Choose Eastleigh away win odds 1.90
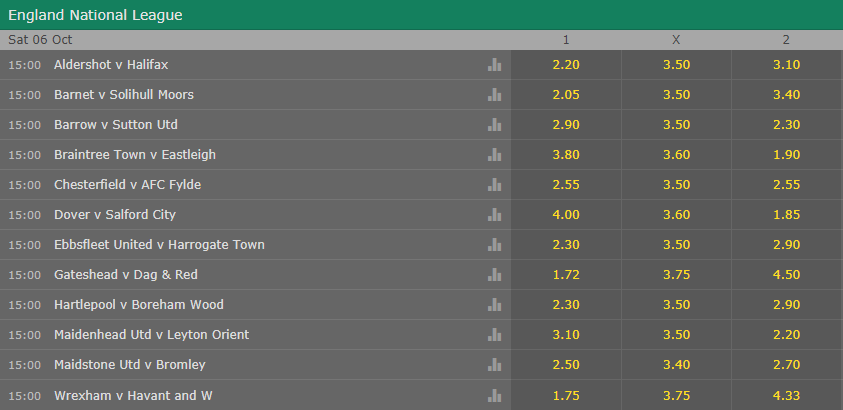This screenshot has height=410, width=843. (x=786, y=155)
